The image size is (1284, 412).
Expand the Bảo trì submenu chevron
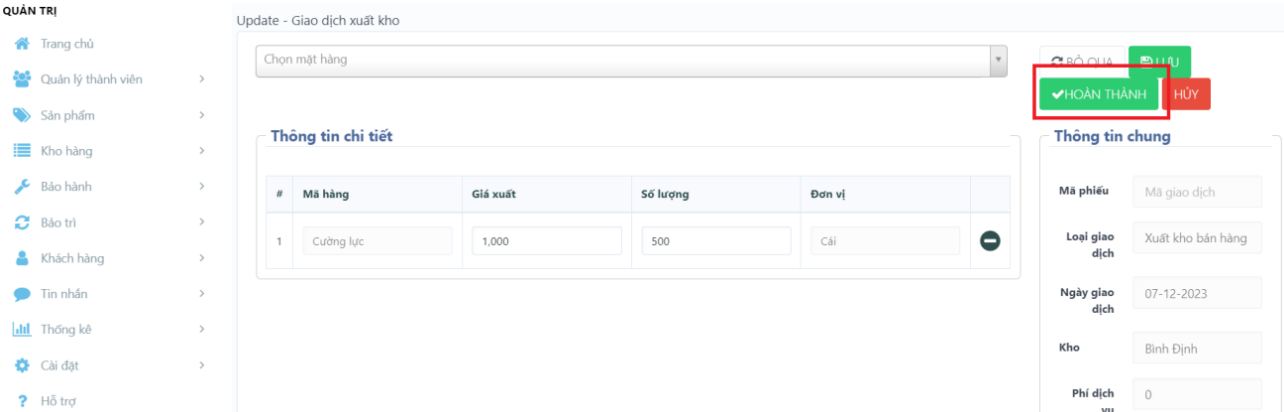(202, 222)
